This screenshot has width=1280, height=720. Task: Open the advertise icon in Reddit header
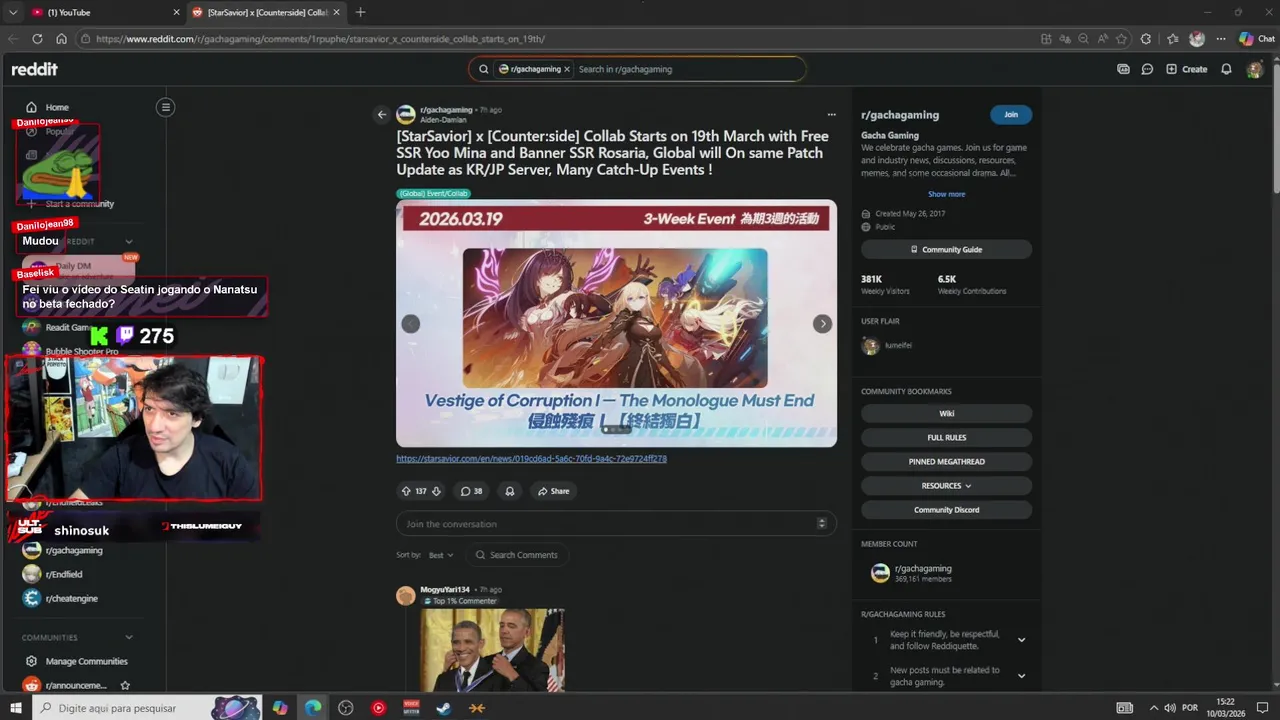[1123, 69]
